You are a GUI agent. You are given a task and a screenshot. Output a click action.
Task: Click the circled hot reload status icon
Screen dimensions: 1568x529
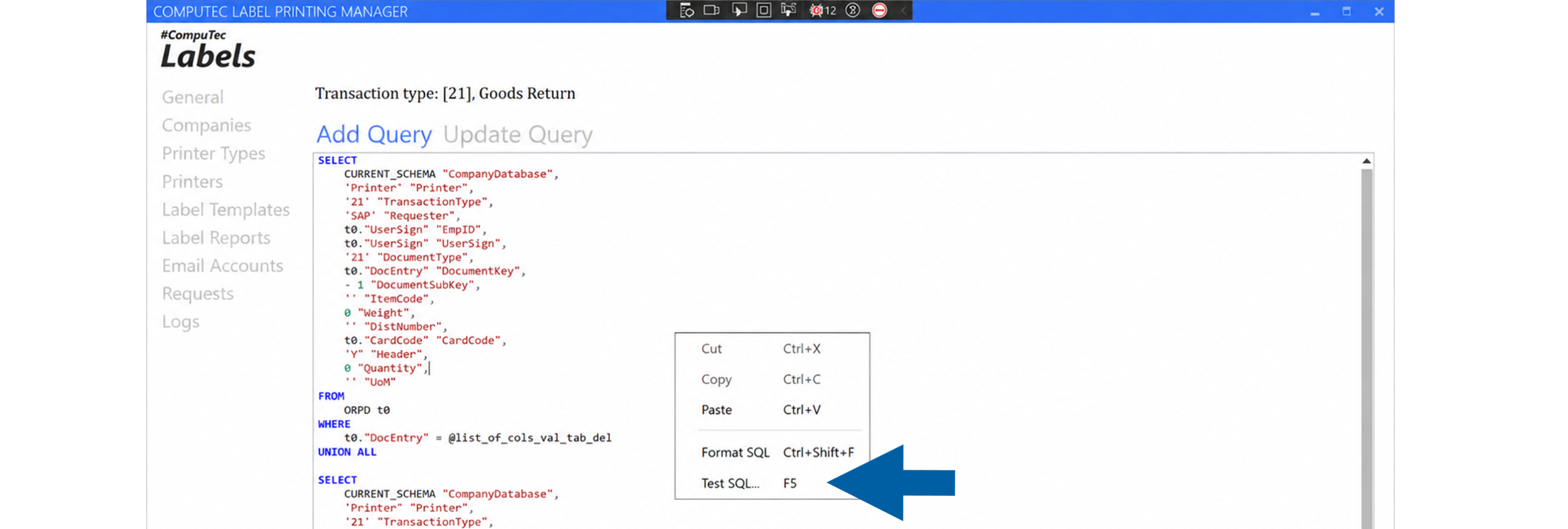pos(853,10)
